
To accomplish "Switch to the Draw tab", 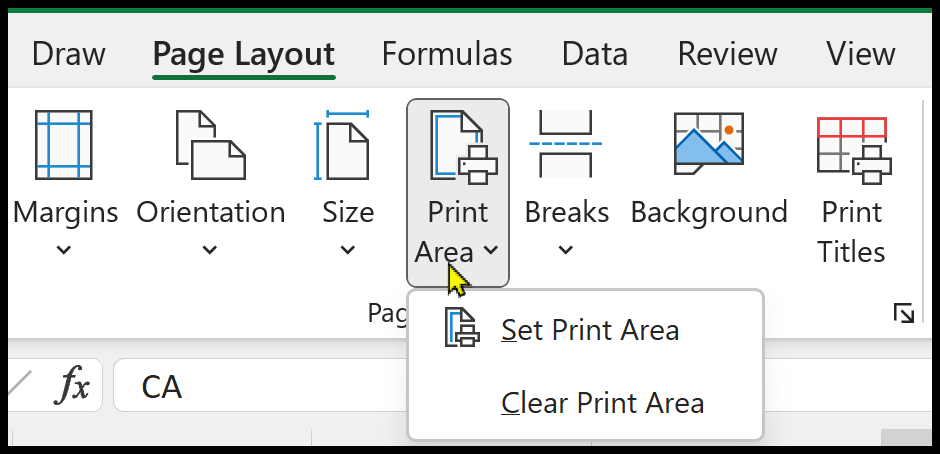I will tap(68, 54).
